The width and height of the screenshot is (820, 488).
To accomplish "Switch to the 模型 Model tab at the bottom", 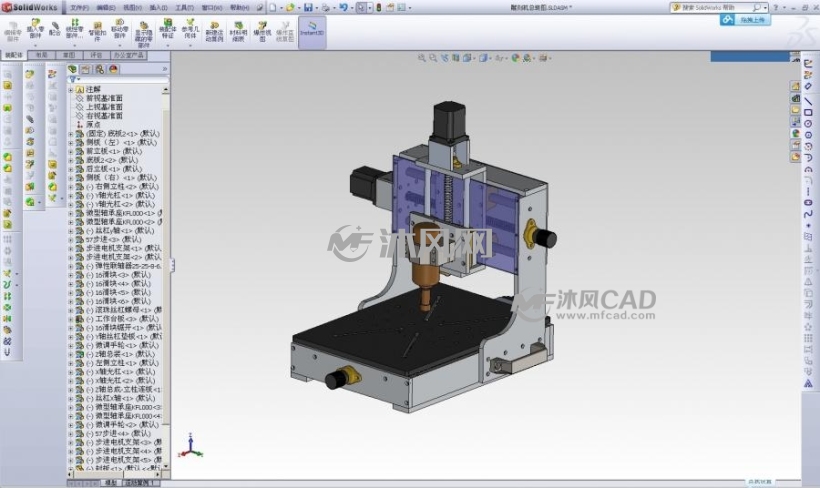I will coord(111,483).
